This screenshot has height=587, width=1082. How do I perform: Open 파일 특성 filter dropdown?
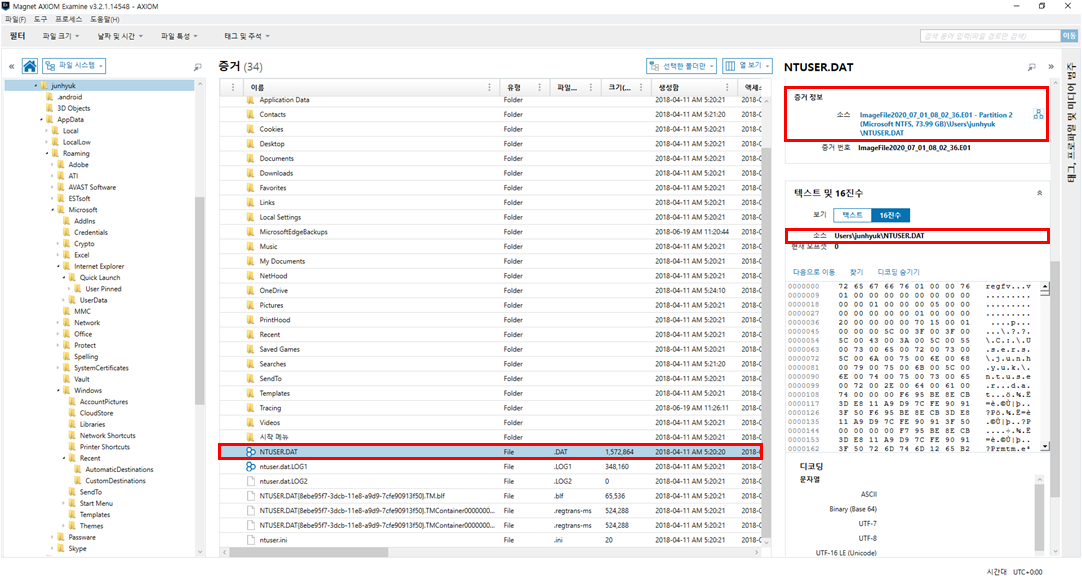click(x=179, y=36)
